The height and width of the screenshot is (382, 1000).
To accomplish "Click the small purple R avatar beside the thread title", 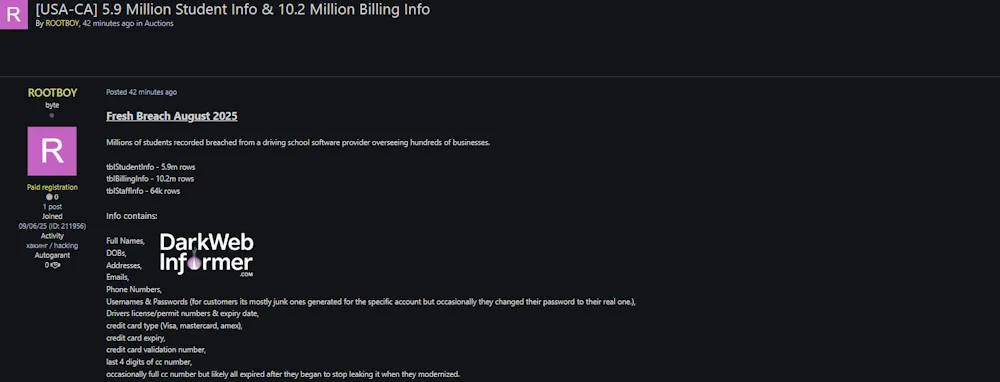I will 13,14.
